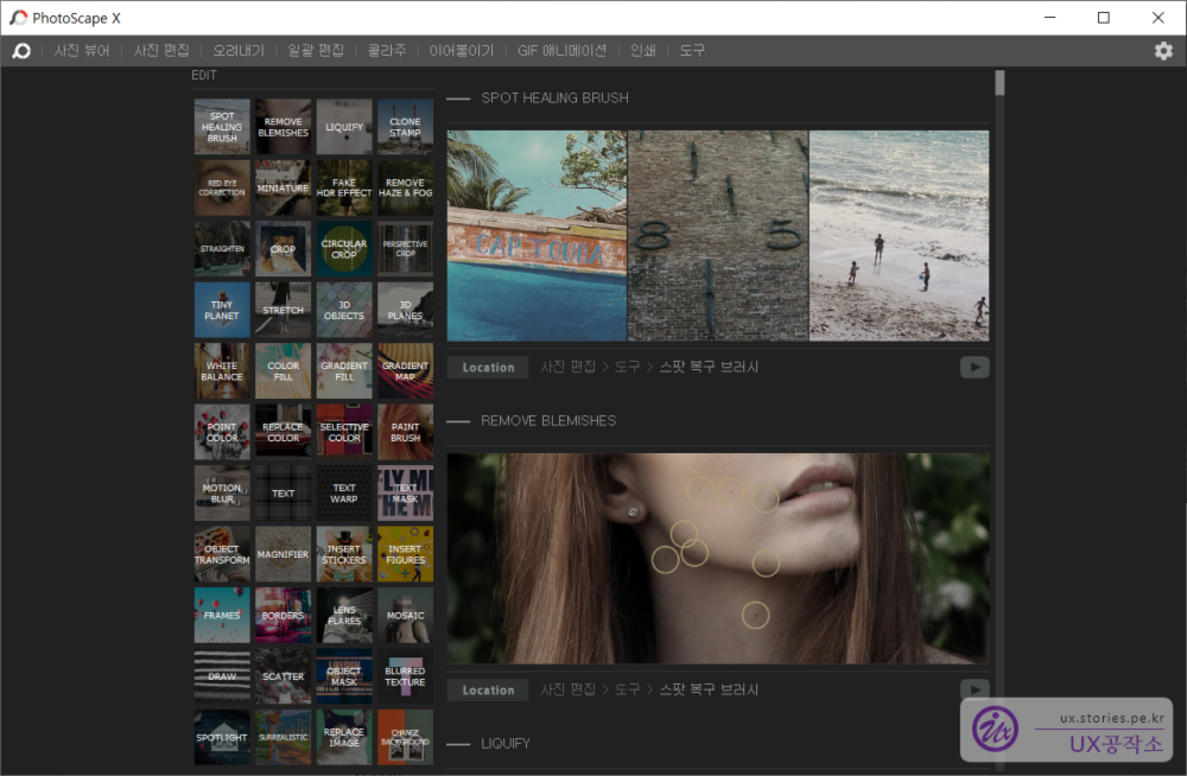Open the Clone Stamp tool tile
This screenshot has height=776, width=1187.
405,127
